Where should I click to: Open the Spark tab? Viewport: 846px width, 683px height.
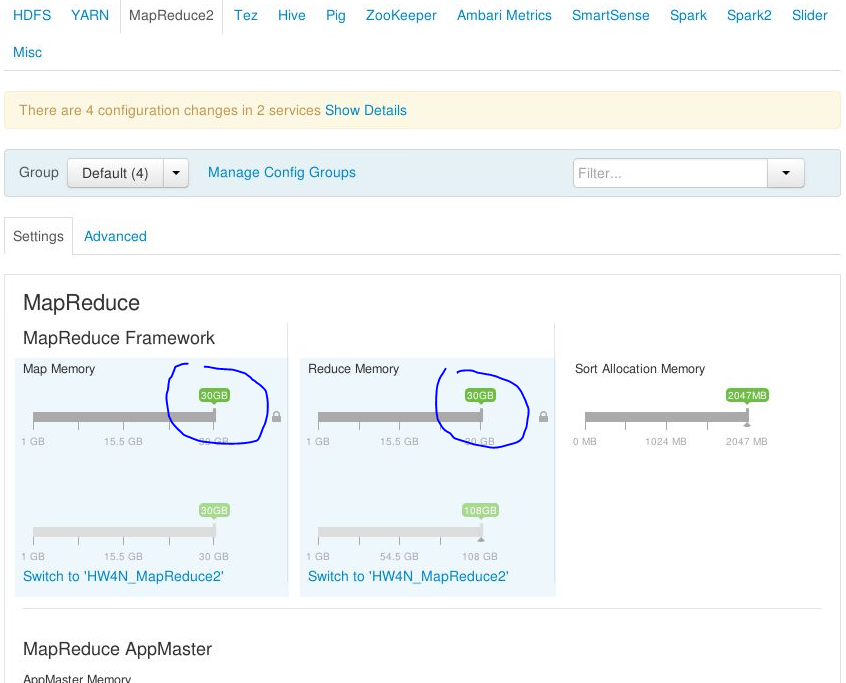point(688,15)
